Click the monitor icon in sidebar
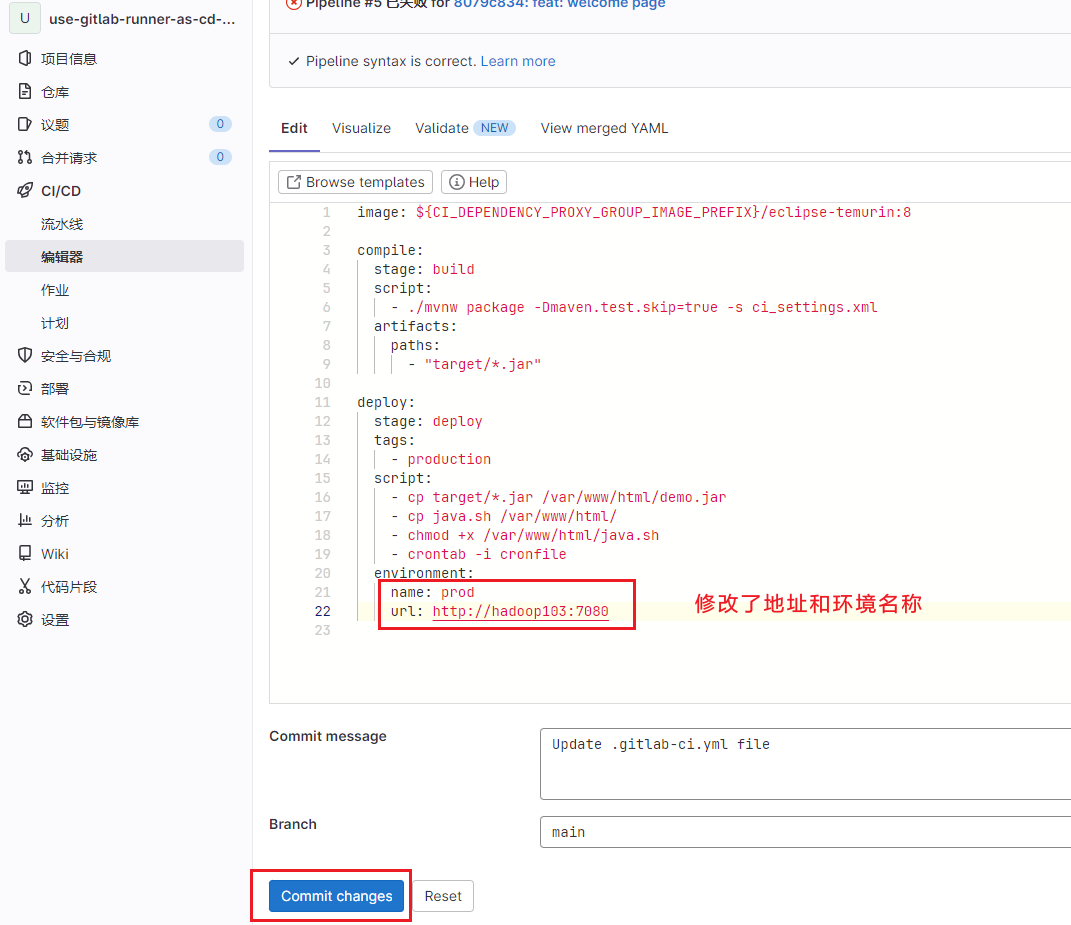 (25, 488)
